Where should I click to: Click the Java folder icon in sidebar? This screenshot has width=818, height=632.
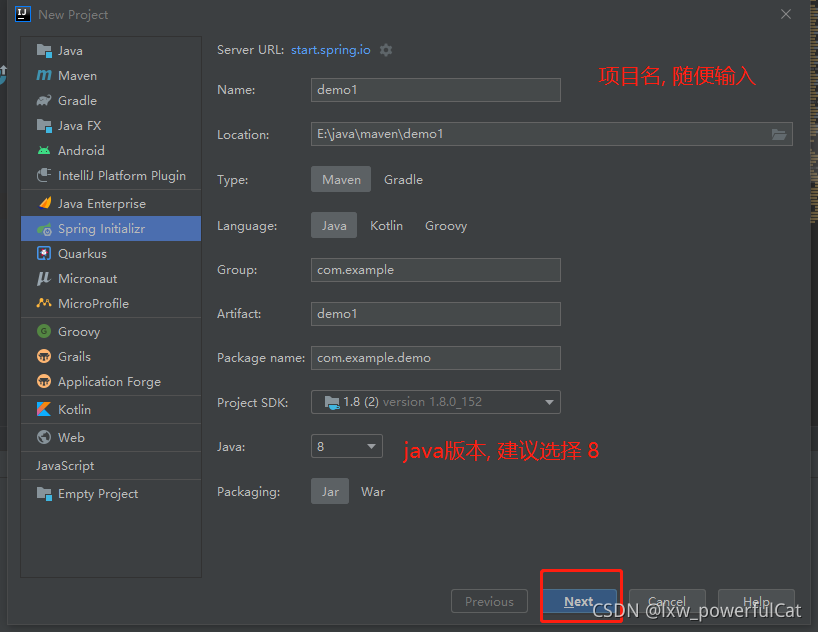click(44, 51)
